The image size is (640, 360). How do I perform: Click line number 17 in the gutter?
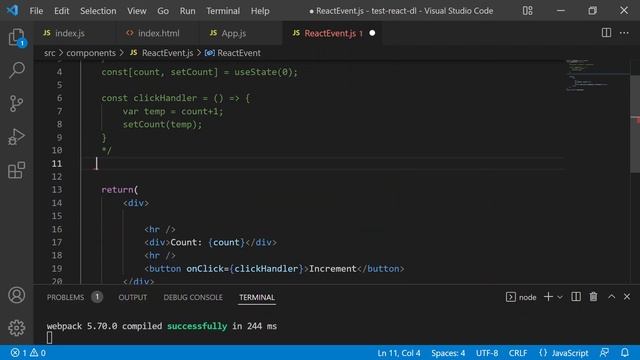[57, 242]
